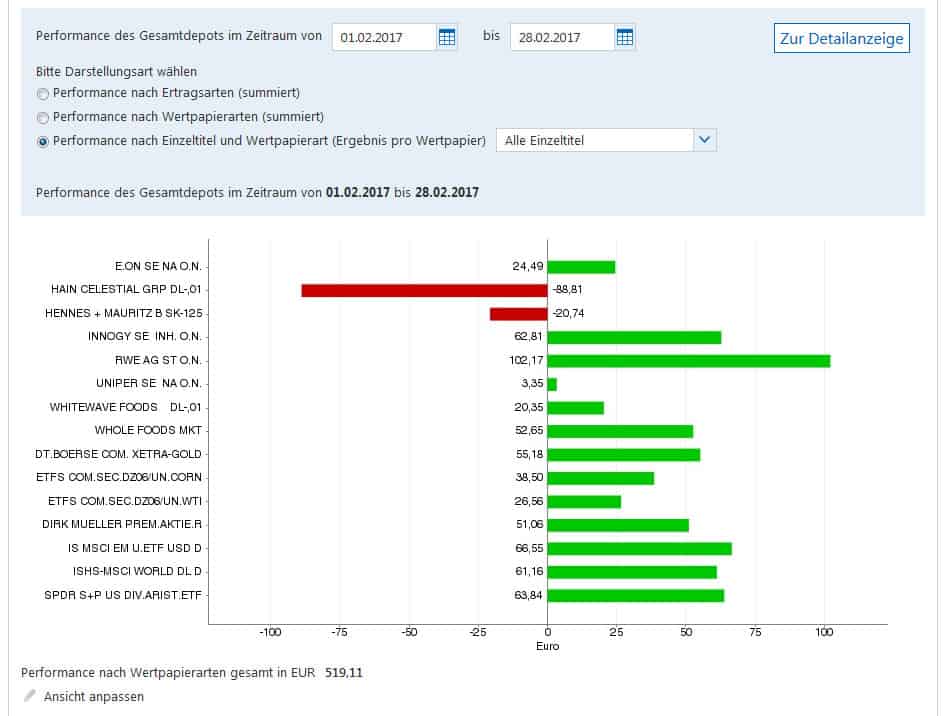Click the value 24,49
The width and height of the screenshot is (947, 716).
point(528,266)
